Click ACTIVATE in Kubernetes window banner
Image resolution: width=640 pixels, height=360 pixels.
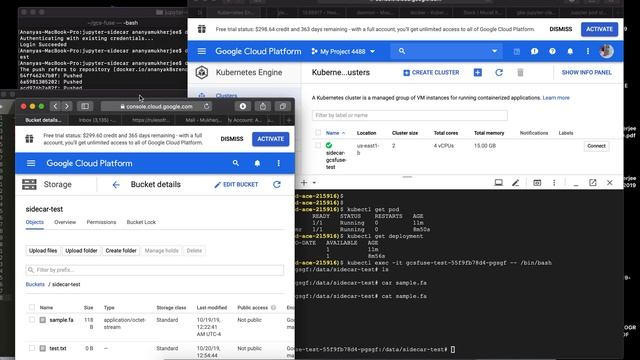(x=600, y=29)
